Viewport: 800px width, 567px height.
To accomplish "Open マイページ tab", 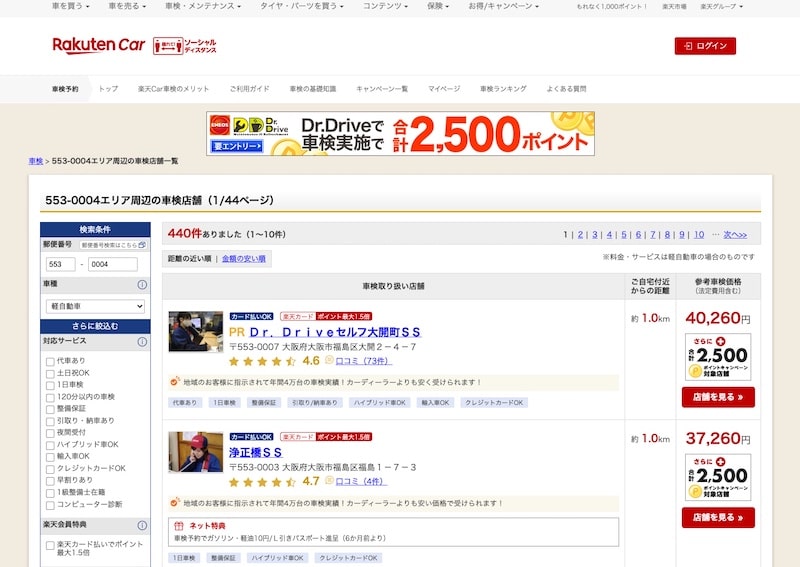I will pos(444,89).
